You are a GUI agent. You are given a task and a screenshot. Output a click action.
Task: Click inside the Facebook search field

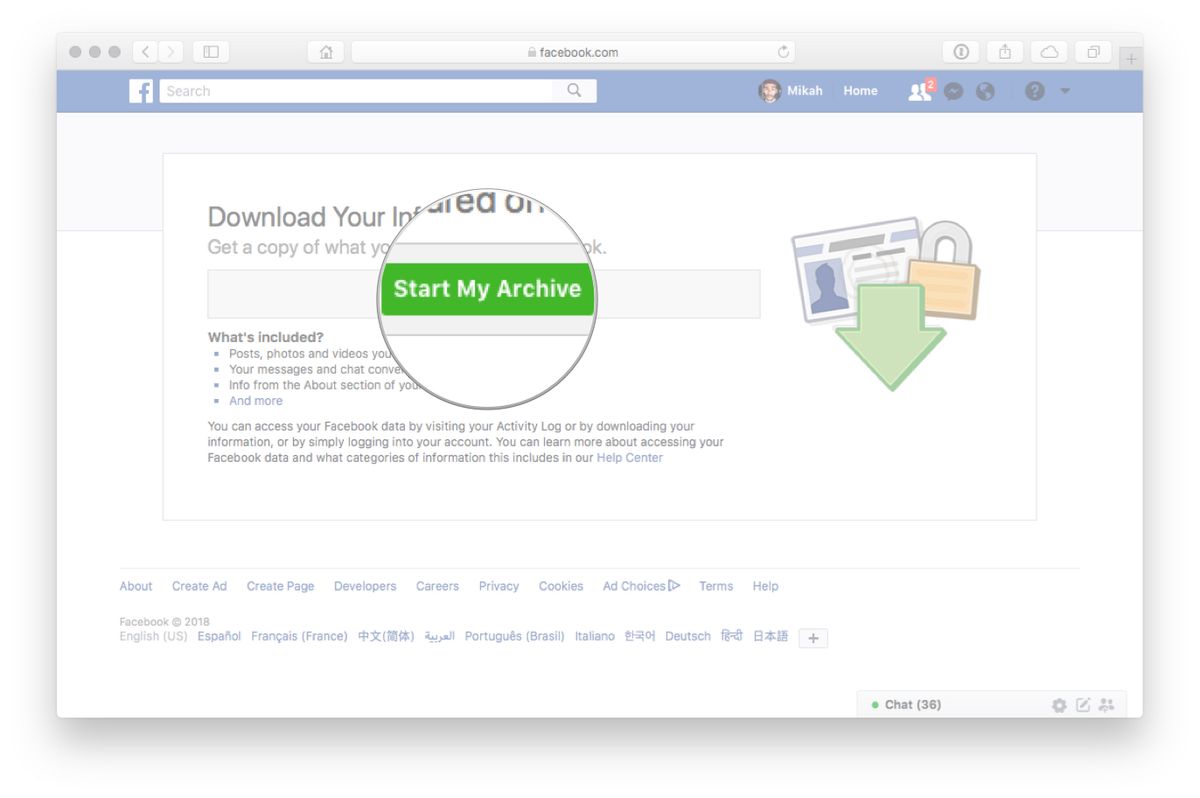pyautogui.click(x=350, y=90)
